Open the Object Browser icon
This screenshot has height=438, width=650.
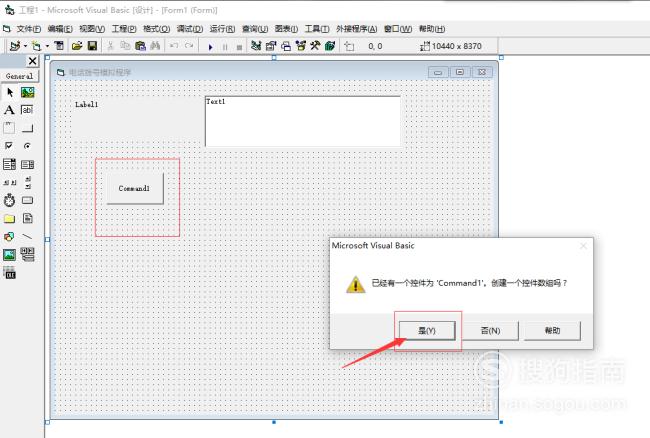point(301,46)
